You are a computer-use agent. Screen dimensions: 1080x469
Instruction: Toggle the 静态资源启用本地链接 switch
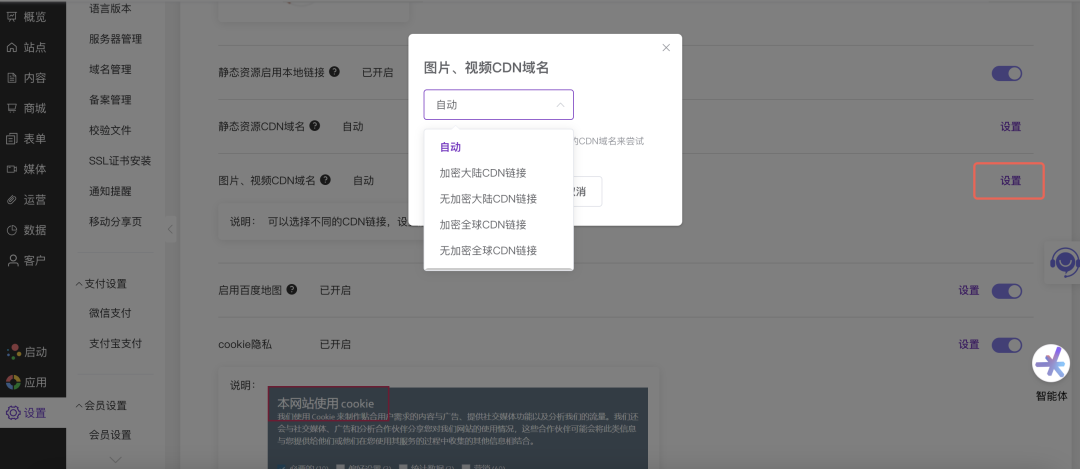[1006, 73]
